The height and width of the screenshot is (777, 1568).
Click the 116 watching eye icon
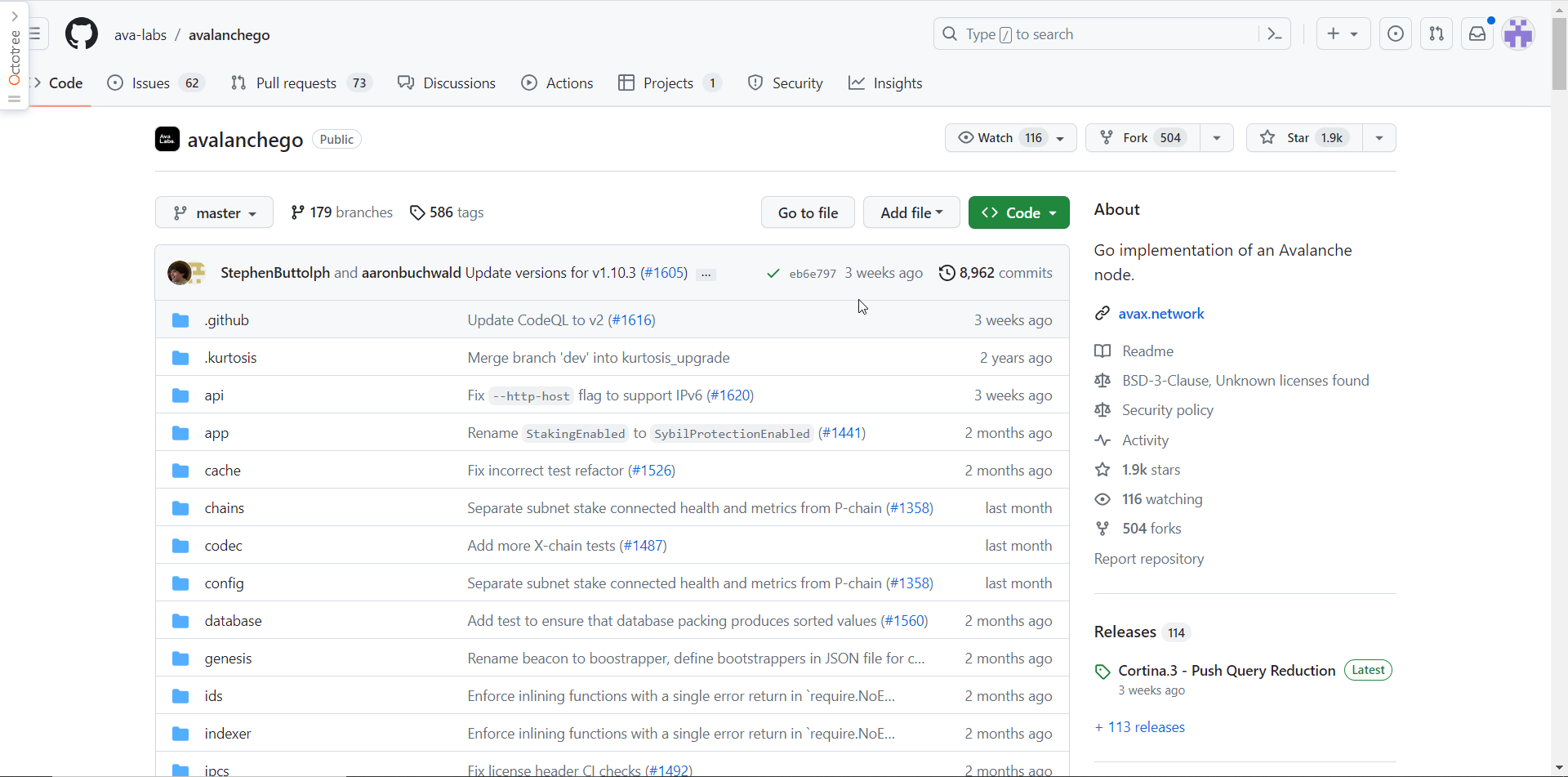point(1102,499)
